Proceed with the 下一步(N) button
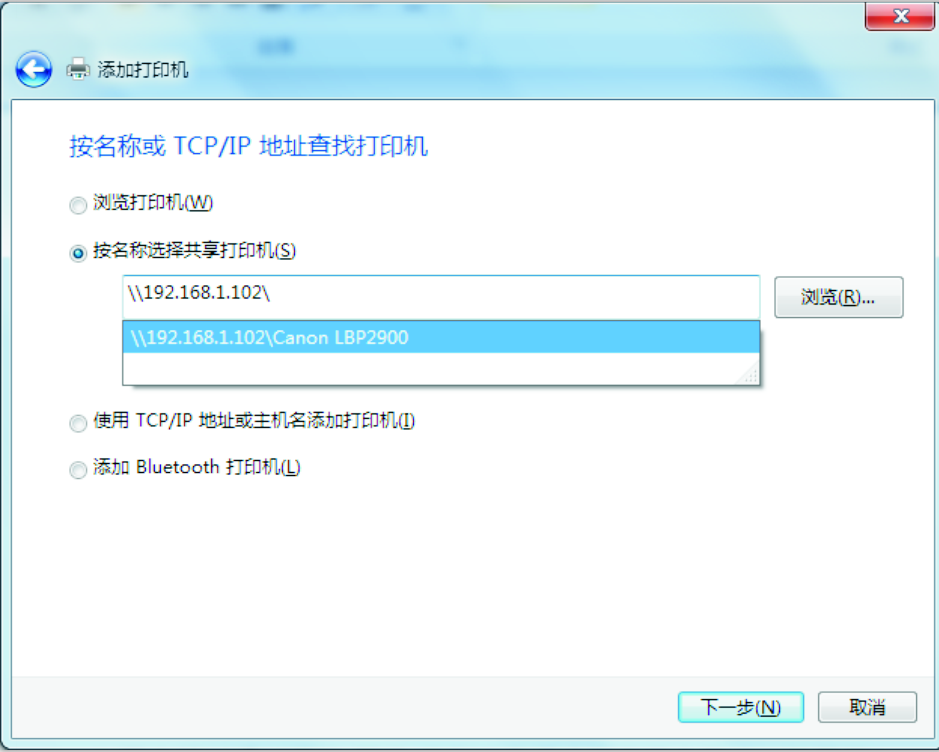 741,707
